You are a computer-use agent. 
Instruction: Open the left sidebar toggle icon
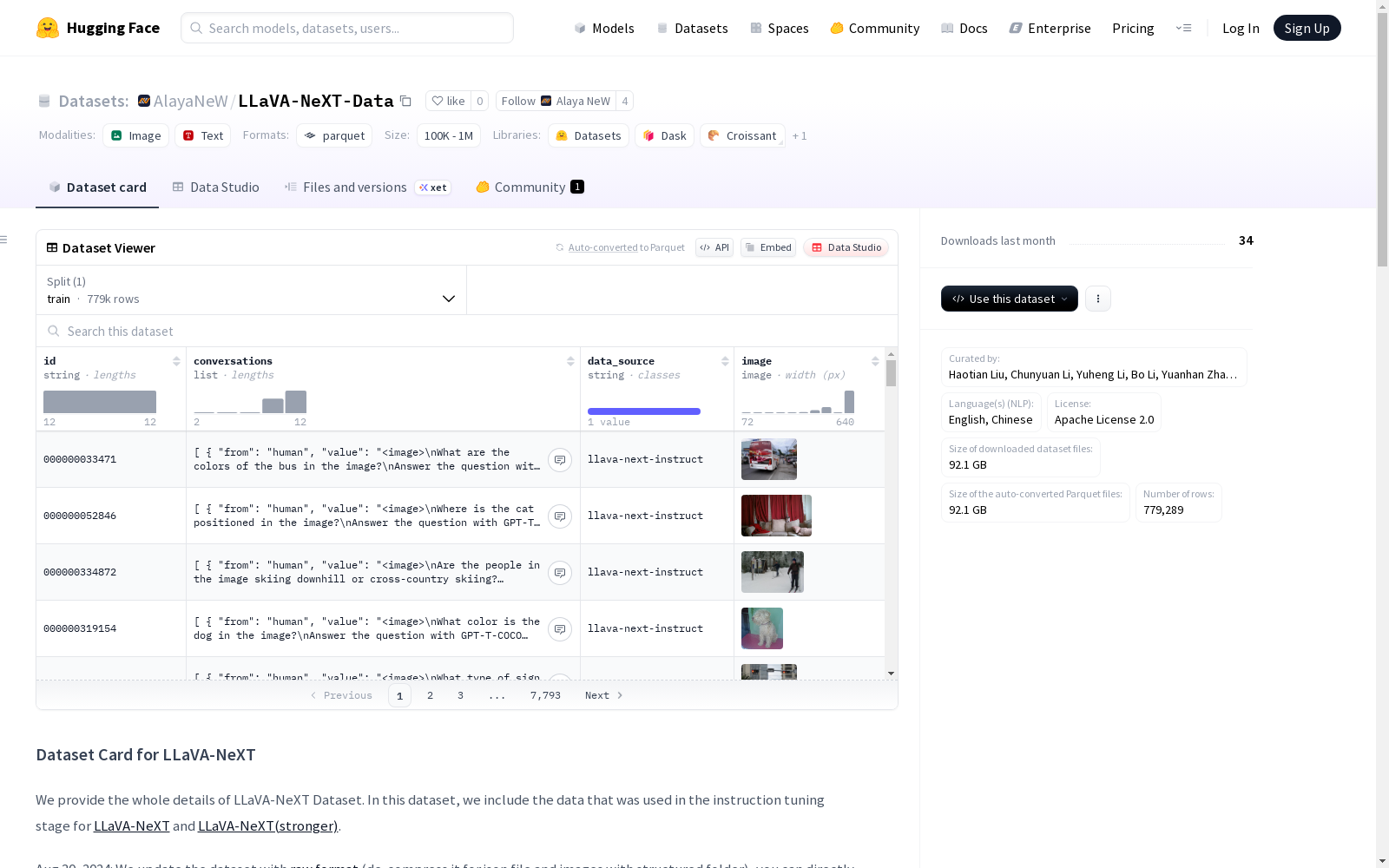click(x=4, y=240)
